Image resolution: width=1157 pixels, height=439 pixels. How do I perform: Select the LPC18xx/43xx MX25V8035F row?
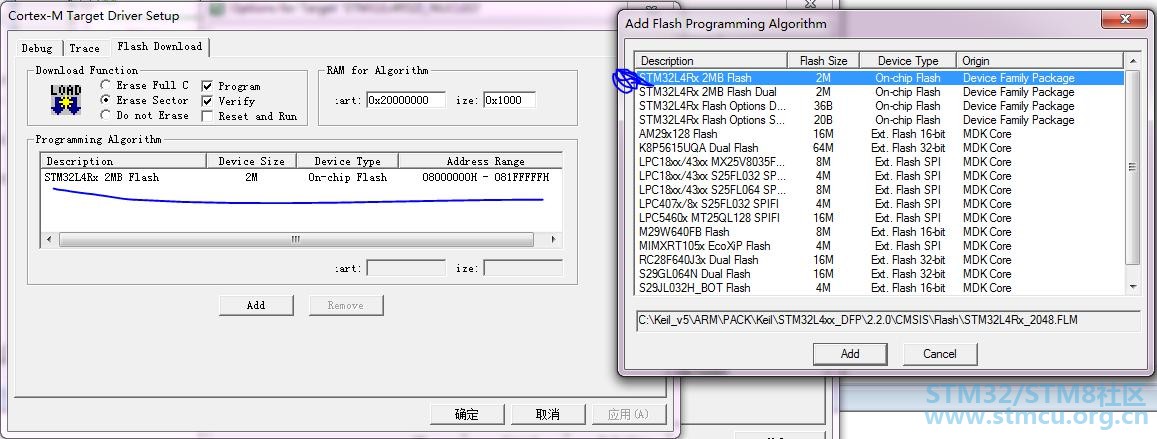[880, 162]
